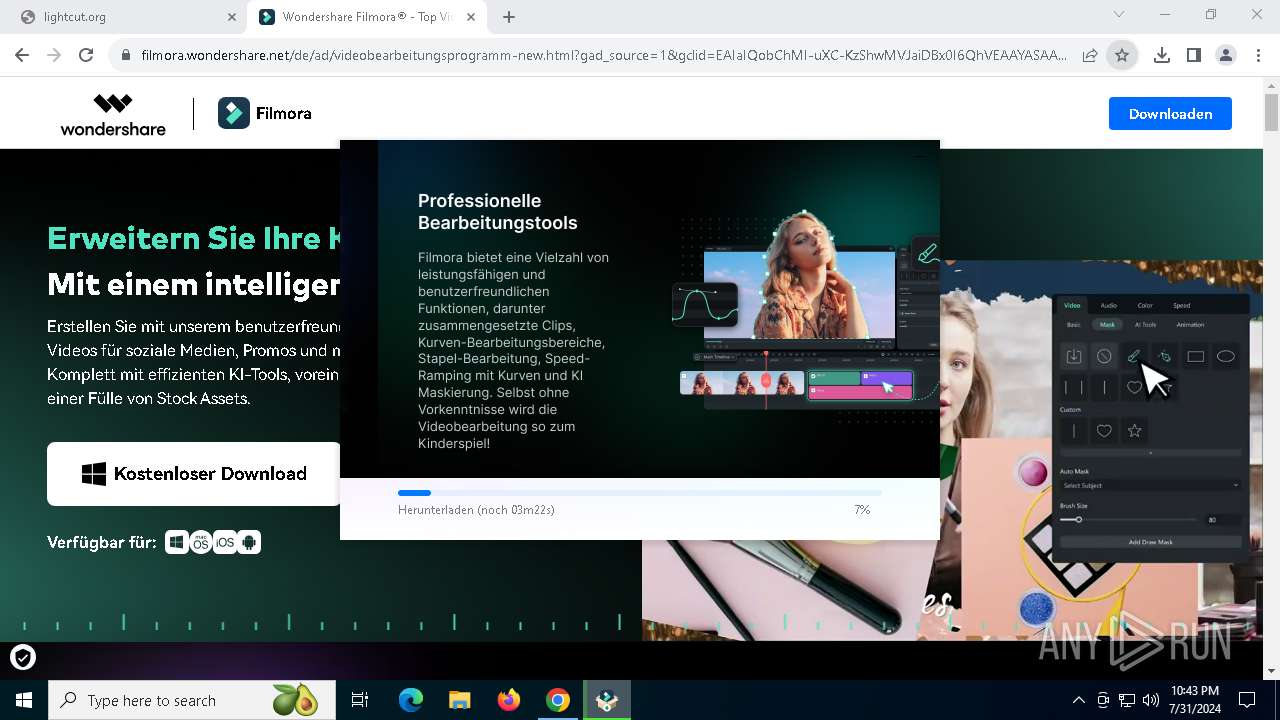Open the Chrome three-dot menu

(x=1258, y=56)
